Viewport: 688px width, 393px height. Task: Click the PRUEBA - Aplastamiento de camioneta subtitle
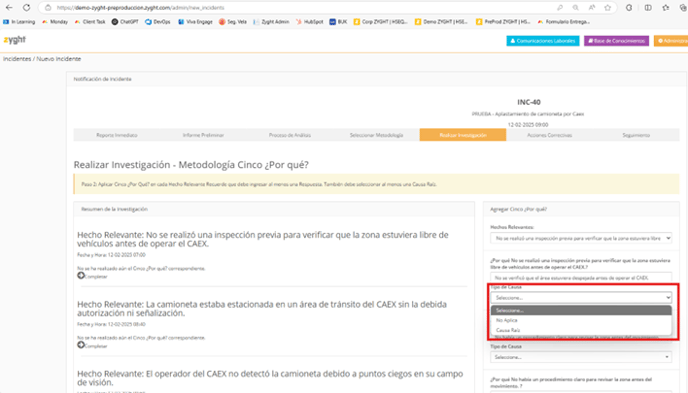coord(528,114)
